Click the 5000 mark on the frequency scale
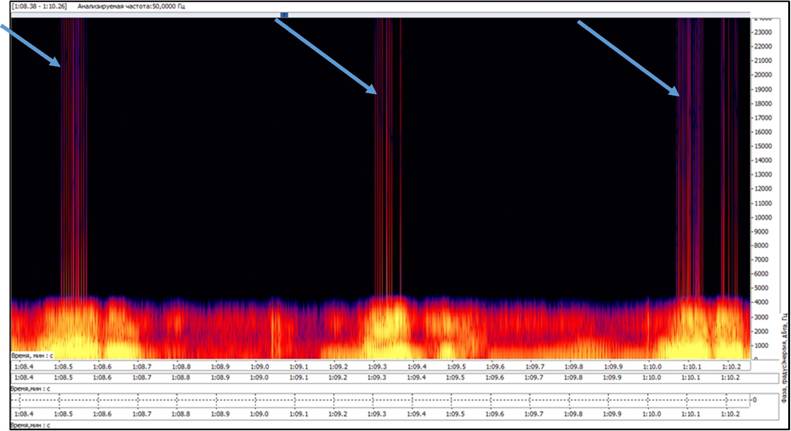Viewport: 791px width, 431px height. (x=762, y=288)
